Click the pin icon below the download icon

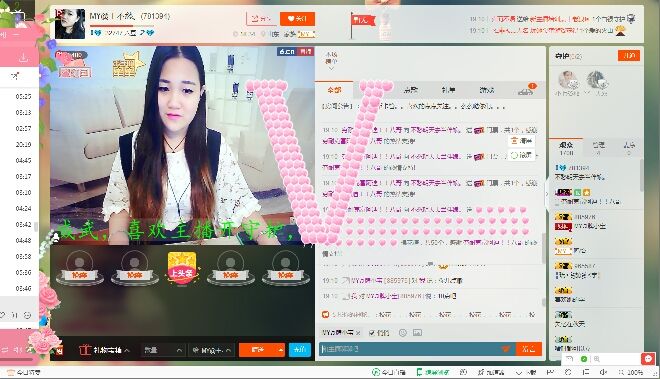pyautogui.click(x=15, y=76)
